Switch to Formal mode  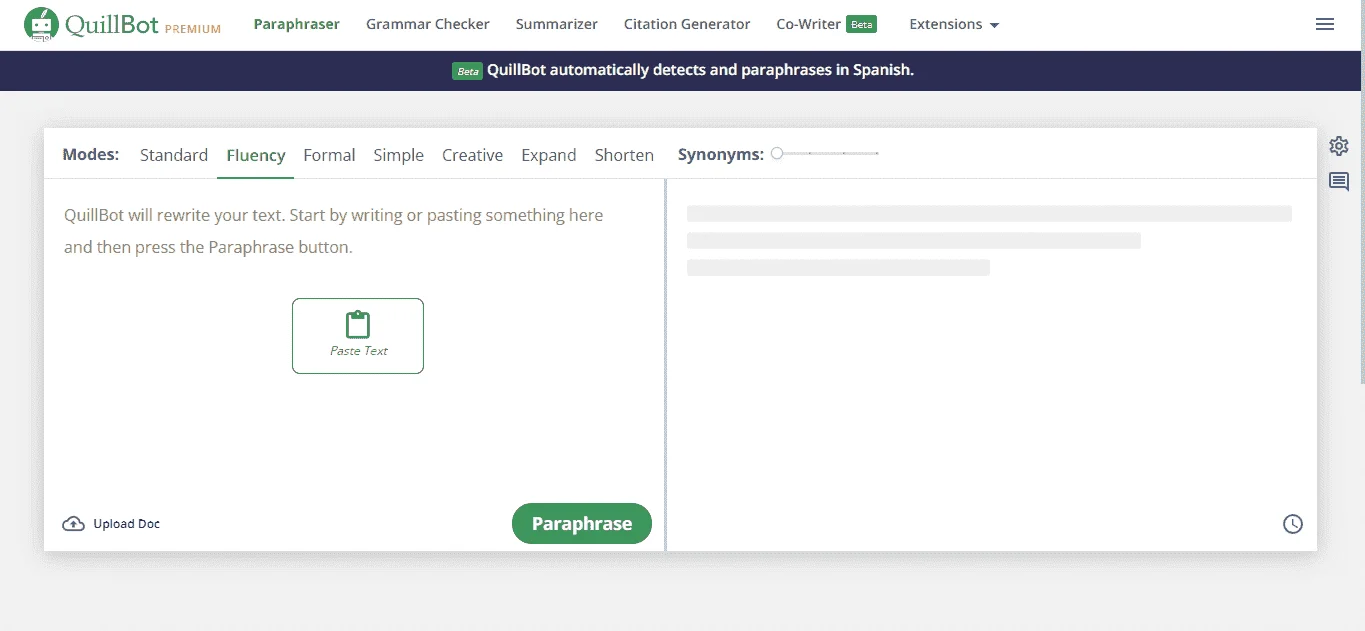(329, 155)
